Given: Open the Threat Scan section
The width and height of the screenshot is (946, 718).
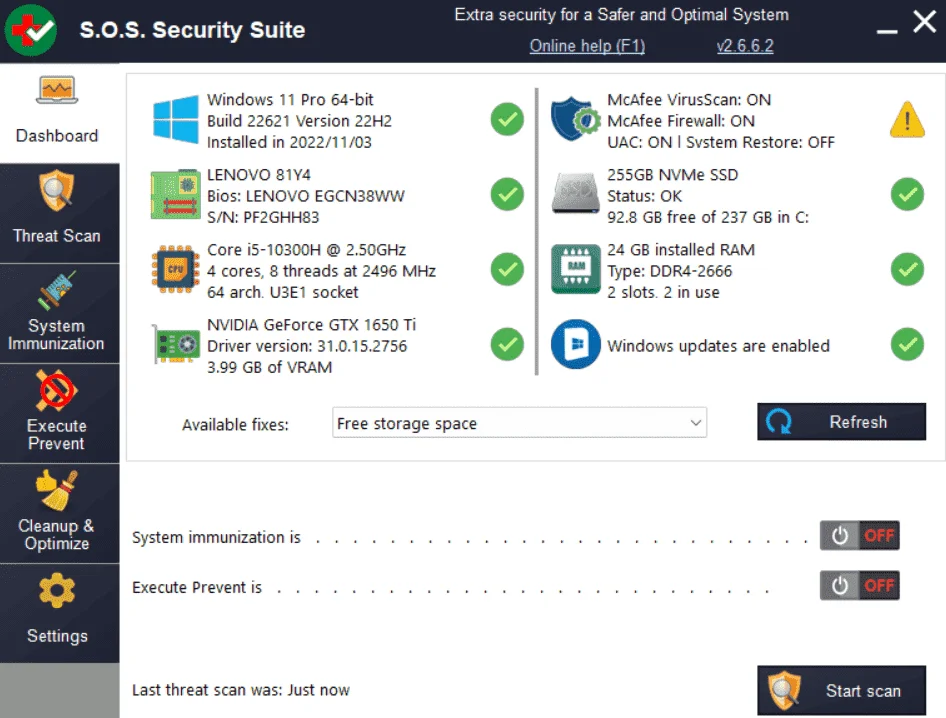Looking at the screenshot, I should click(59, 213).
